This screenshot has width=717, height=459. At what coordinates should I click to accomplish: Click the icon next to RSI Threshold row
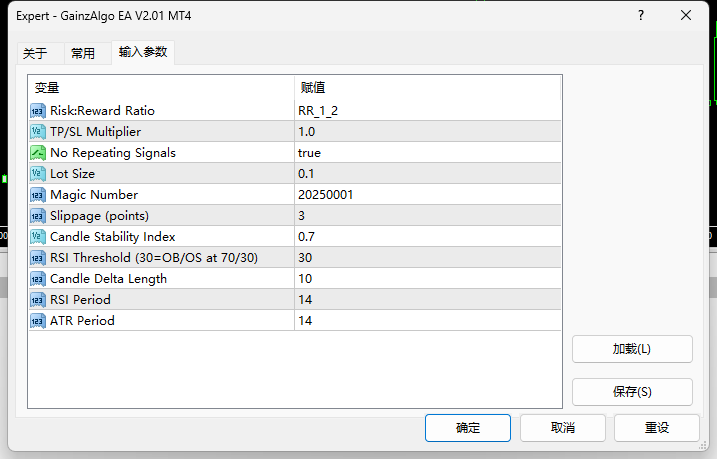point(38,258)
